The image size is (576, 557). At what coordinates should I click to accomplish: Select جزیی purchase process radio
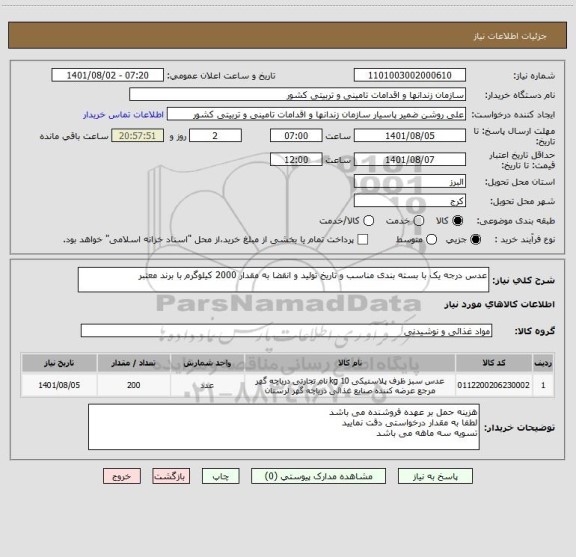476,240
